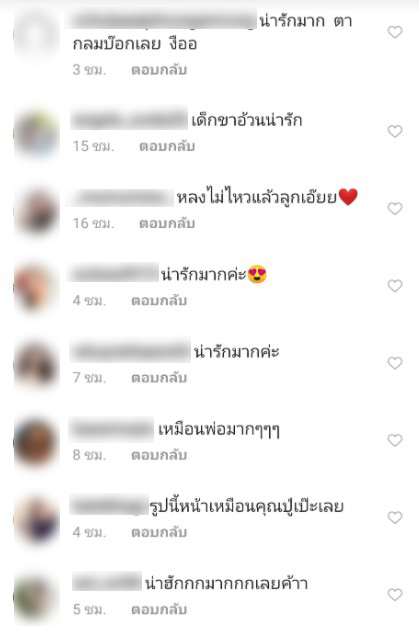Tap ตอบกลับ under the 7 ชม. comment
The image size is (419, 643).
coord(159,378)
